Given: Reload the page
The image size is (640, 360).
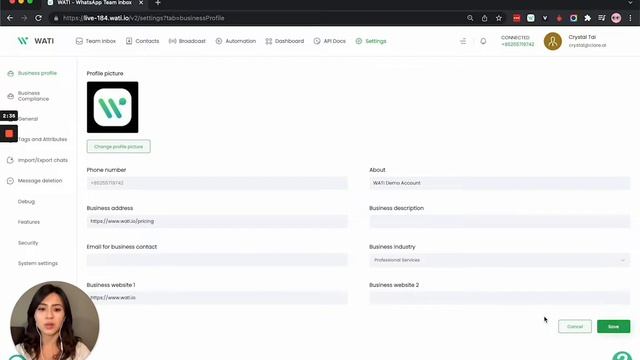Looking at the screenshot, I should (x=38, y=18).
